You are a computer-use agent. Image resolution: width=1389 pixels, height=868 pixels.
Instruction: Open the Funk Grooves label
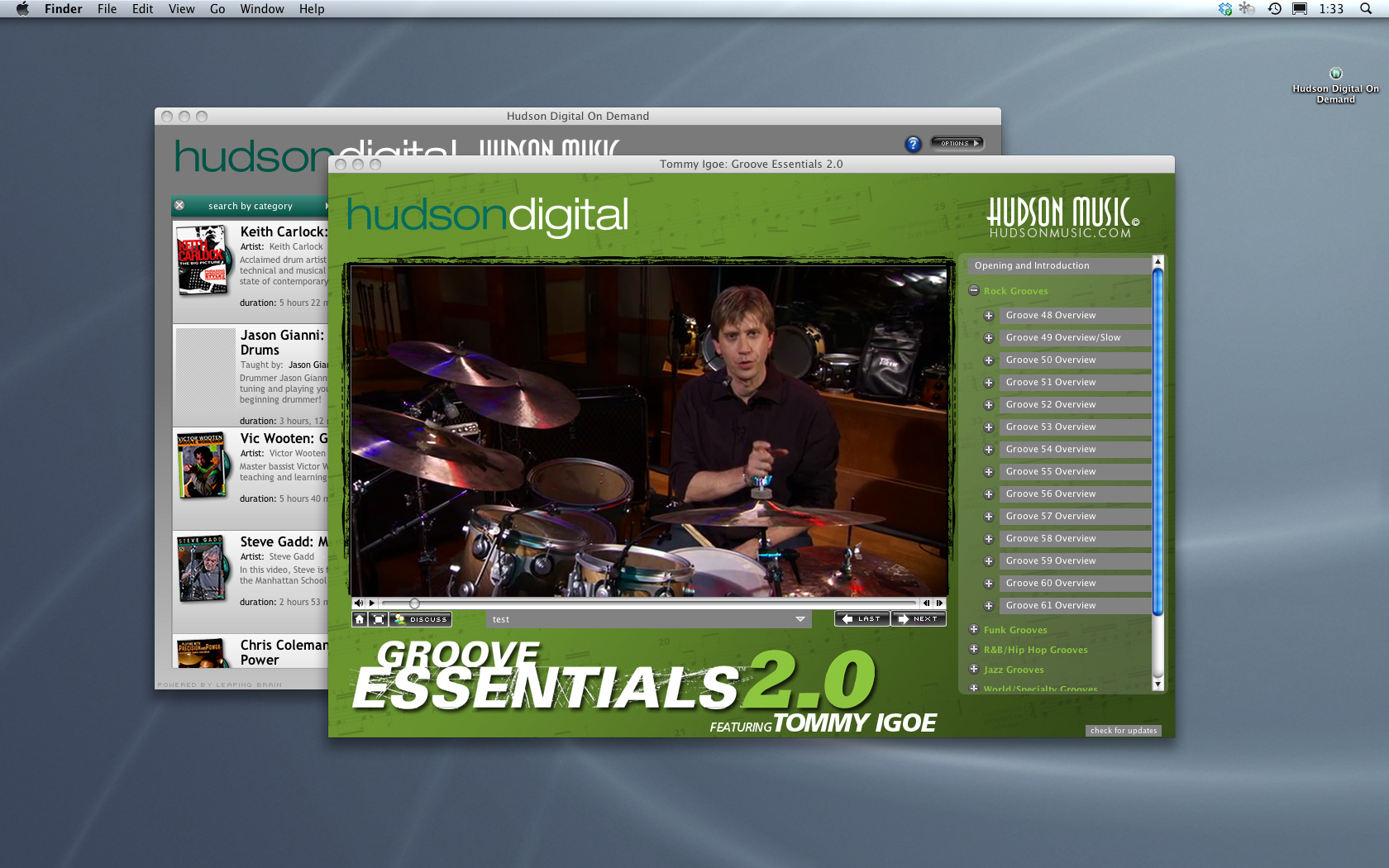pyautogui.click(x=1015, y=630)
